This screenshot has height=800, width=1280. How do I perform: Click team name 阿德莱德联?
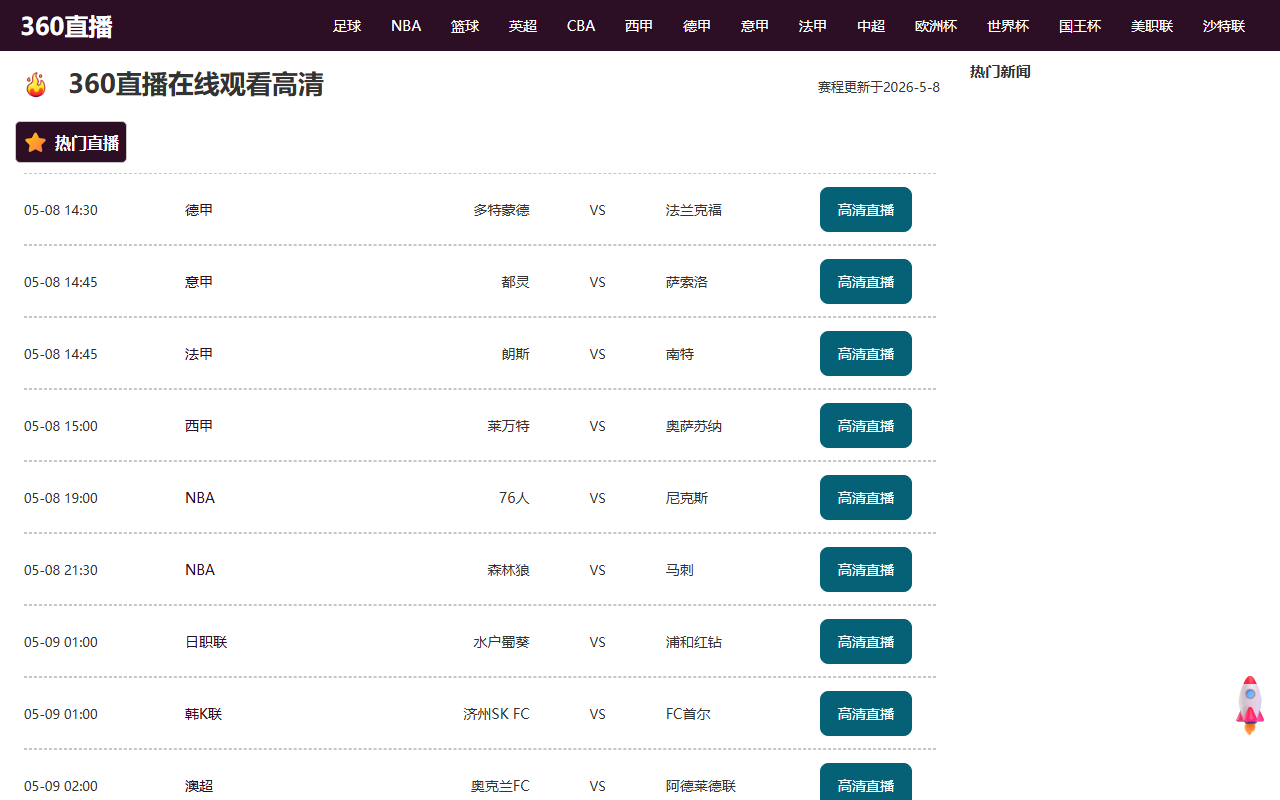(x=701, y=786)
